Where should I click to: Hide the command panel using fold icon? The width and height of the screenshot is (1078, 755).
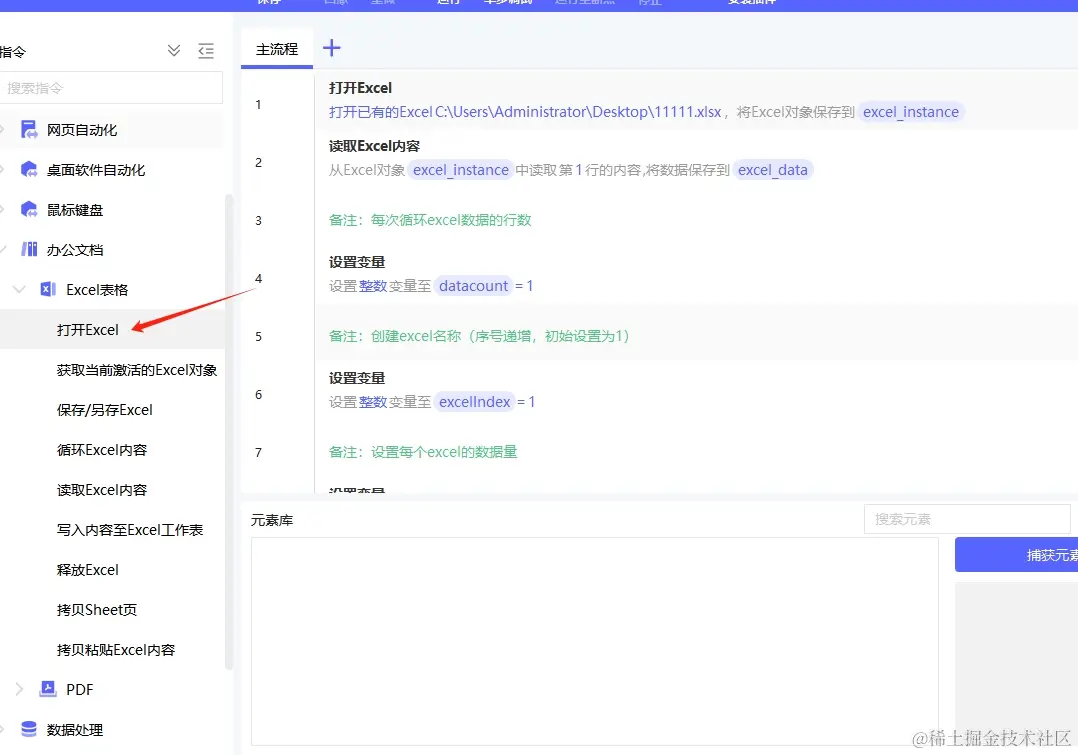(206, 50)
